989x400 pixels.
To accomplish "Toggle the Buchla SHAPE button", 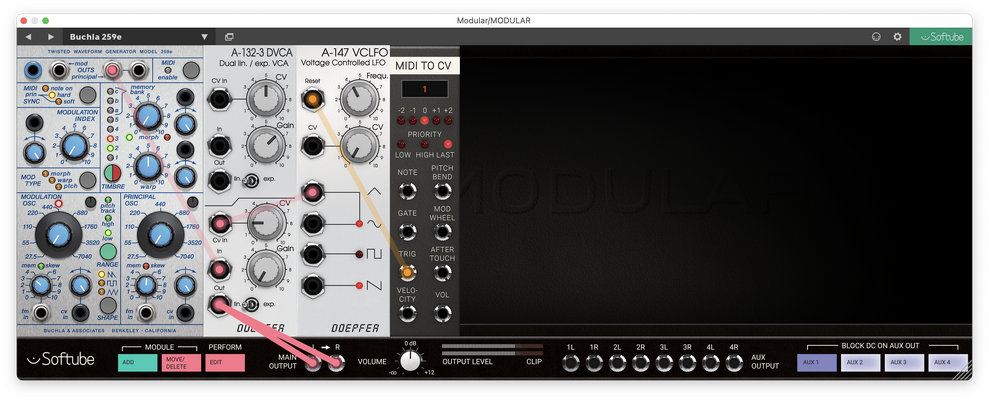I will pos(108,305).
